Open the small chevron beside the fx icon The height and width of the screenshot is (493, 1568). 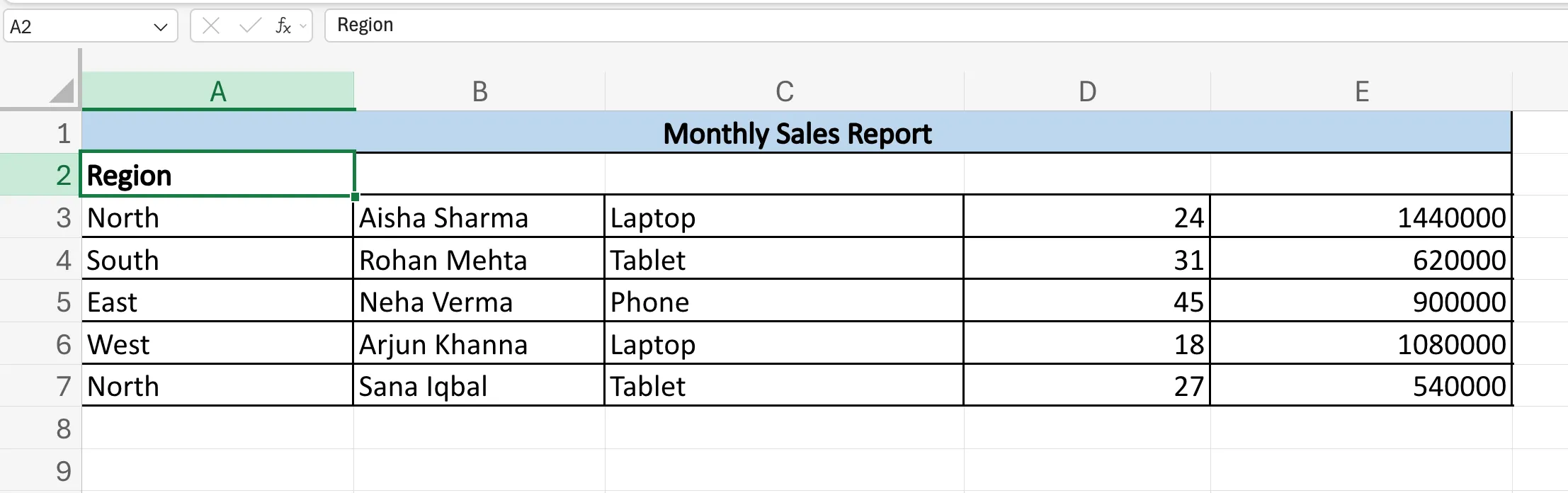[303, 26]
